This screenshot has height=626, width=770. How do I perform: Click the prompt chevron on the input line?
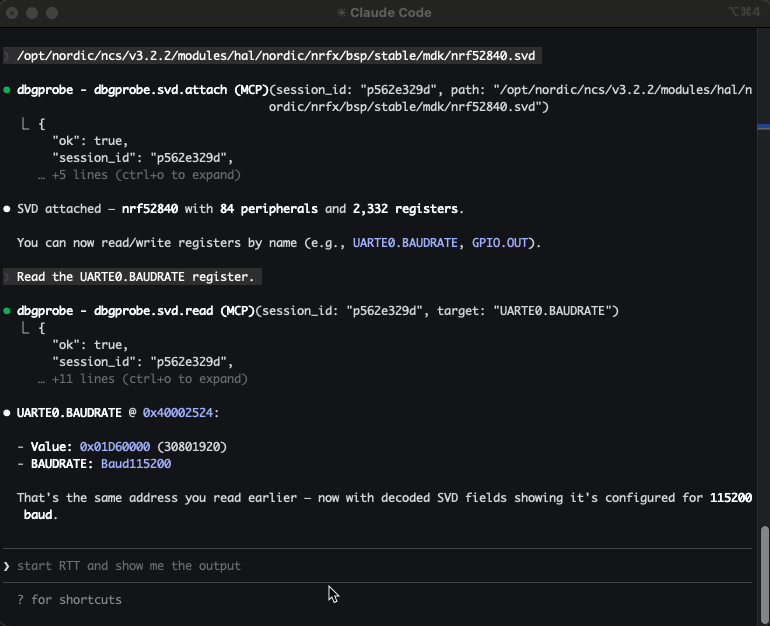[7, 566]
